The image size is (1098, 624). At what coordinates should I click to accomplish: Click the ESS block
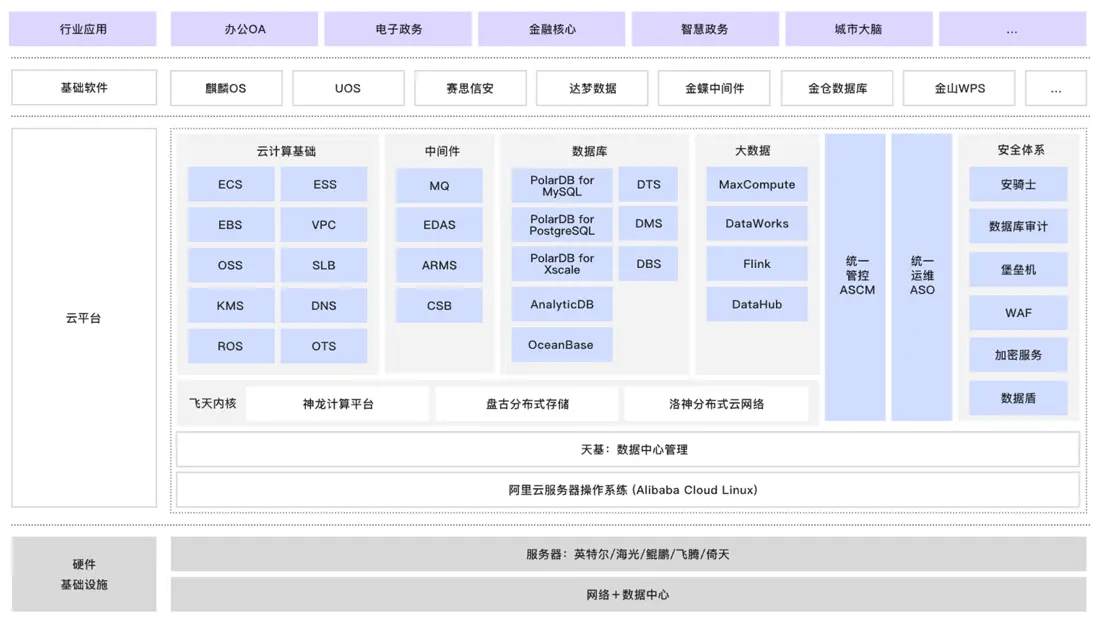(x=324, y=184)
